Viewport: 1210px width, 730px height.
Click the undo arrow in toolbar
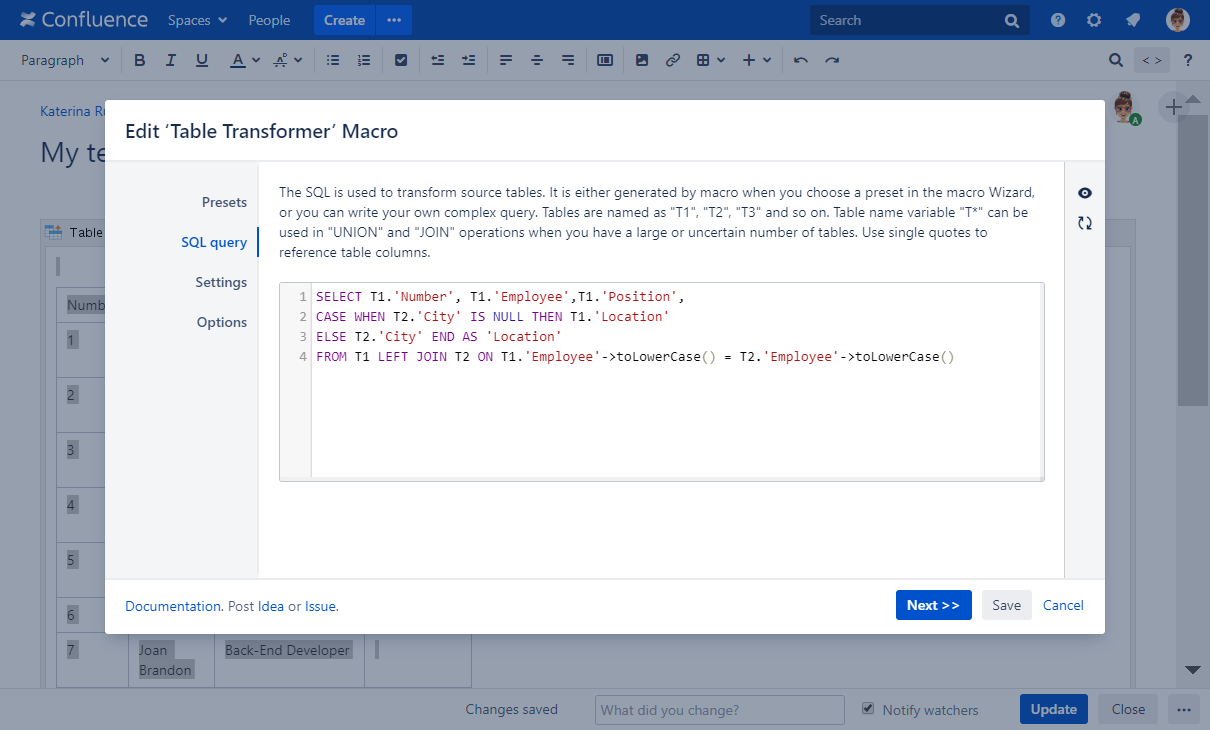tap(800, 60)
